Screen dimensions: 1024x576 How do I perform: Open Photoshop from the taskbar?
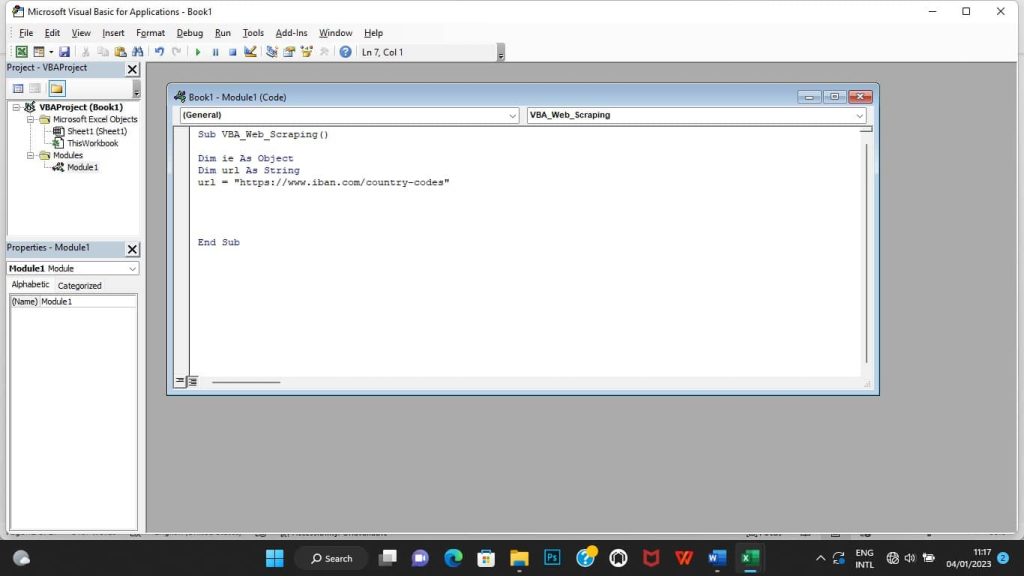(552, 558)
